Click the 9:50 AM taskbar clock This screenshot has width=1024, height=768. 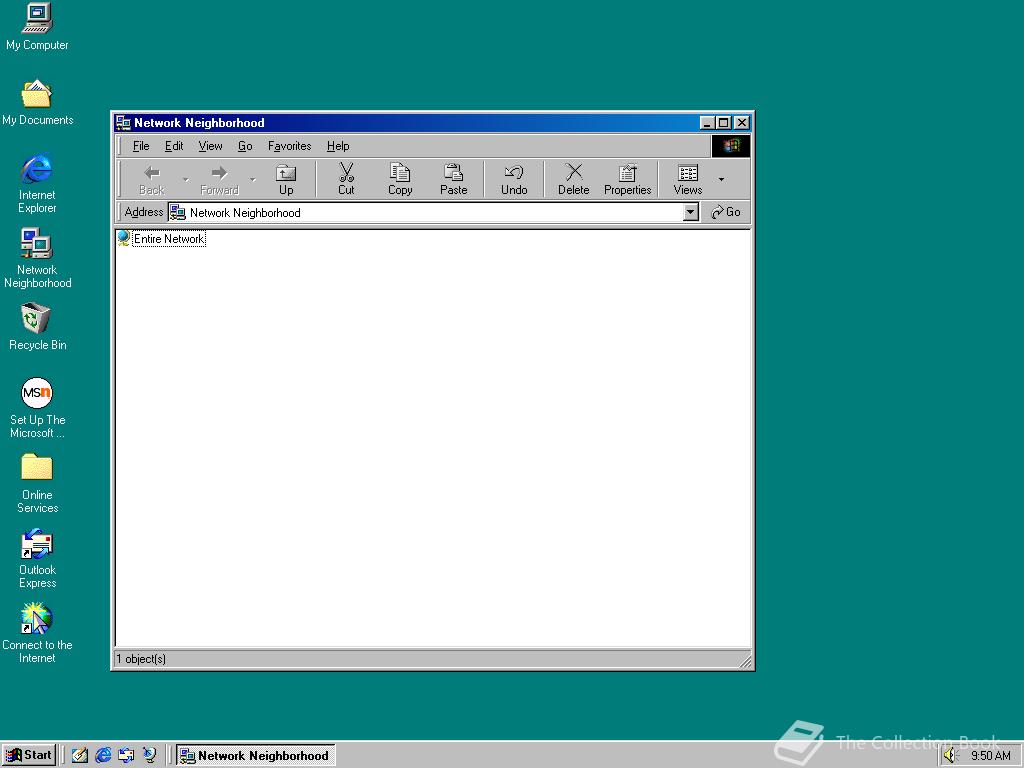[991, 756]
